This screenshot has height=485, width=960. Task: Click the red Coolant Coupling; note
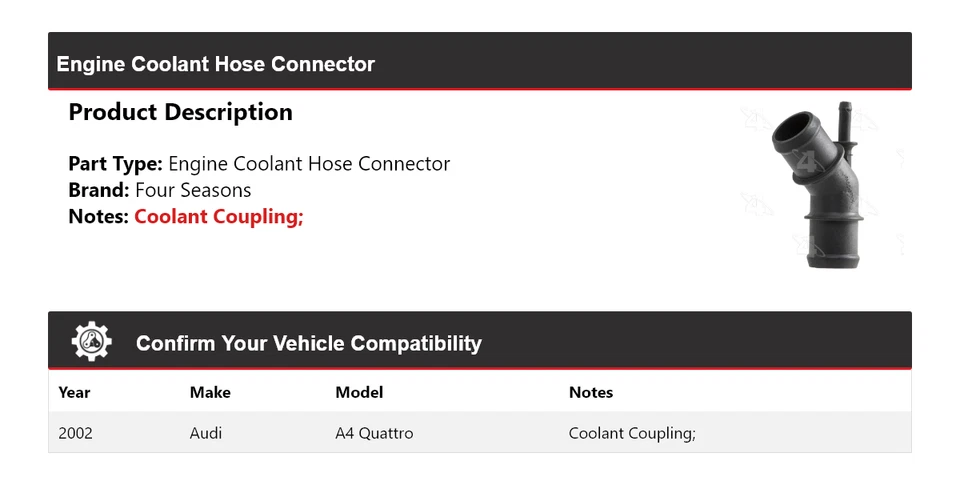coord(219,217)
